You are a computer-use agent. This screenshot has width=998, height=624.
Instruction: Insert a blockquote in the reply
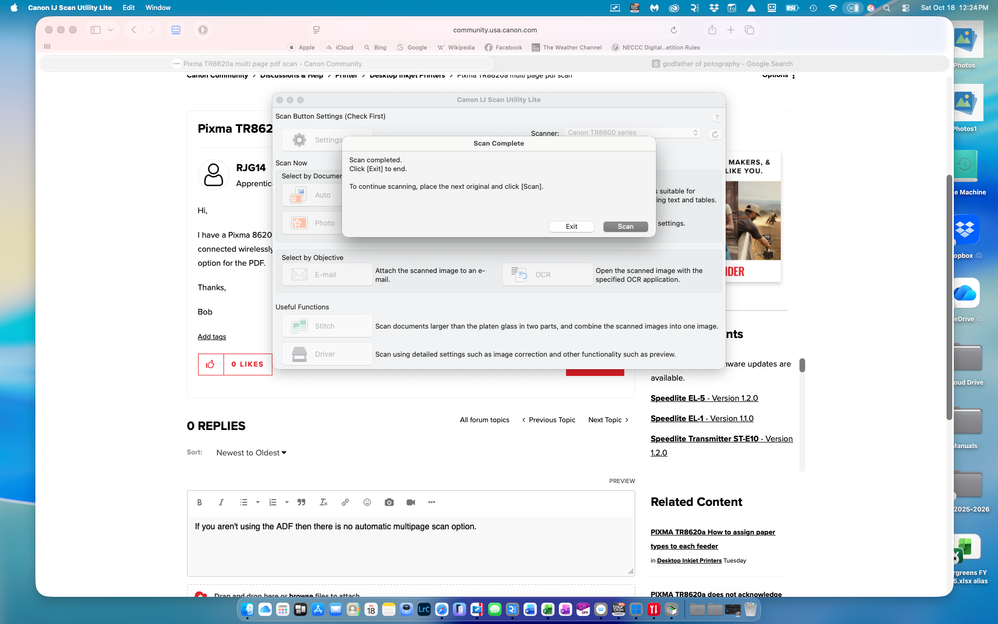[301, 502]
